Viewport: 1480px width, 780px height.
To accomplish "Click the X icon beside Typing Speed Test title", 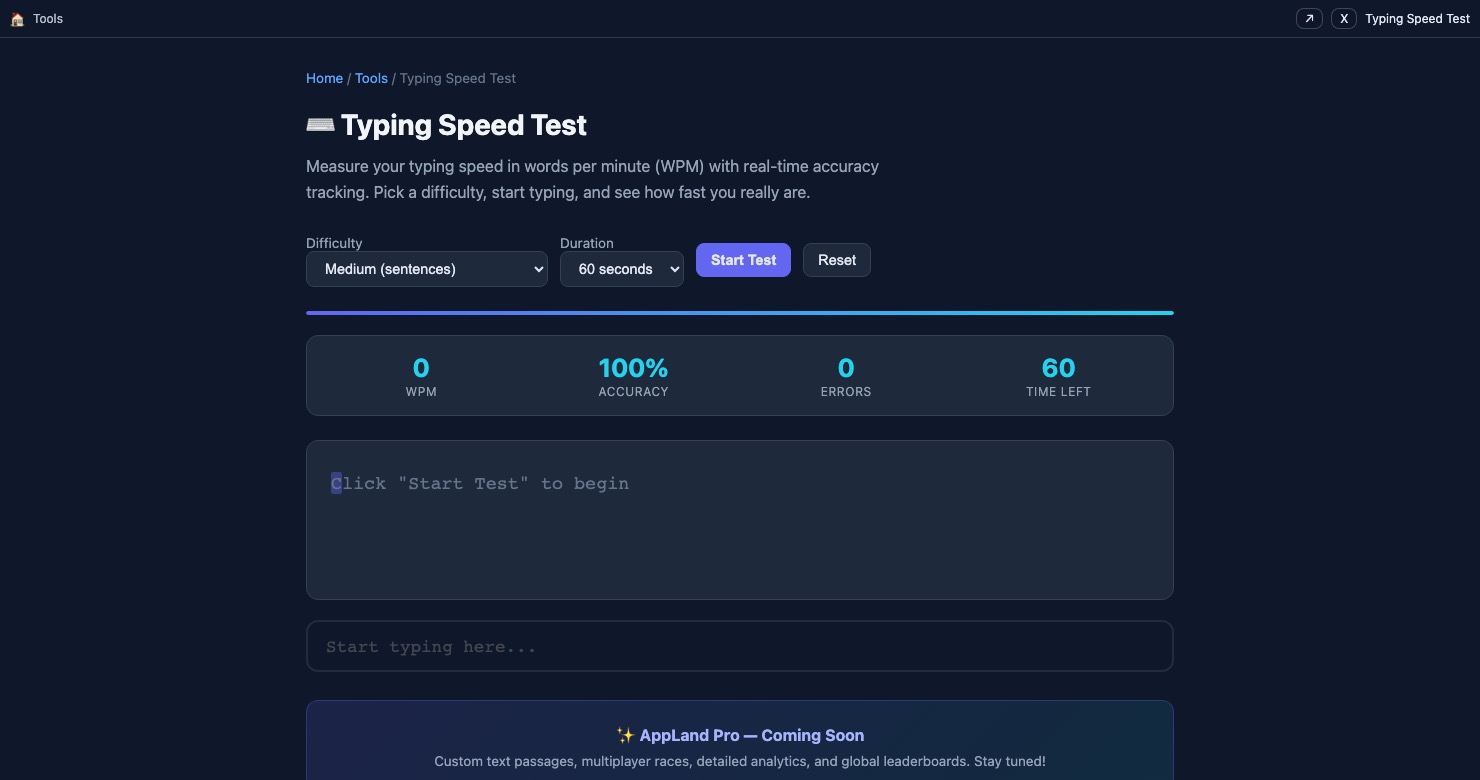I will click(x=1344, y=18).
